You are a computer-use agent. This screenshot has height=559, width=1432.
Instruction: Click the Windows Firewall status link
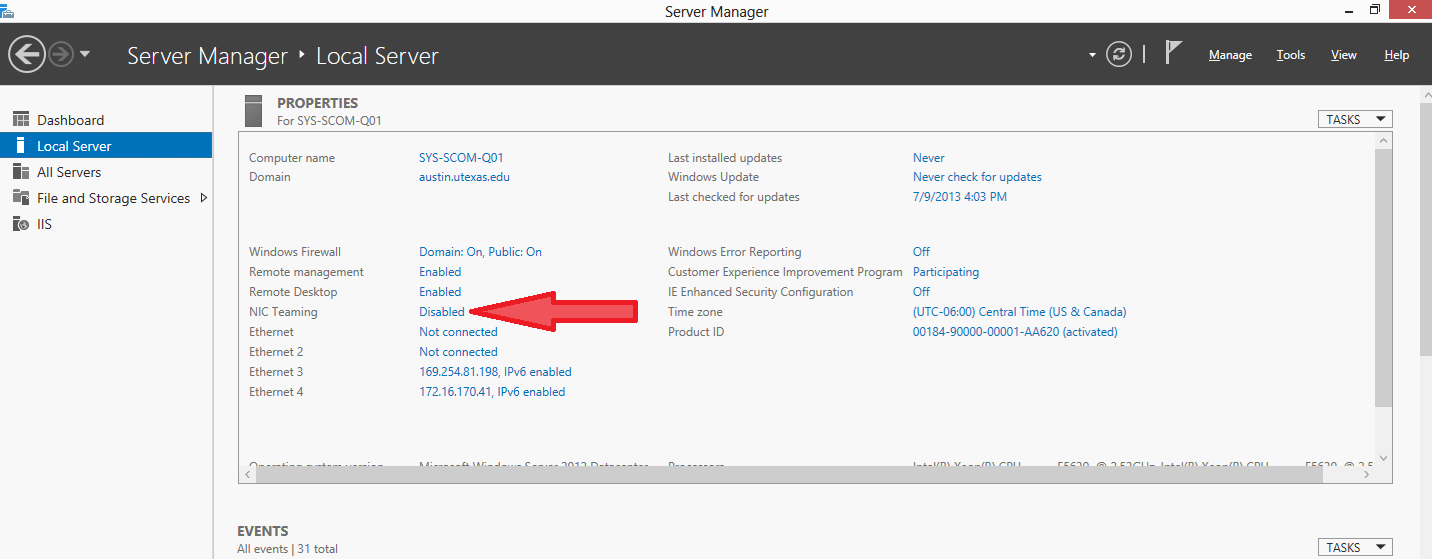480,252
